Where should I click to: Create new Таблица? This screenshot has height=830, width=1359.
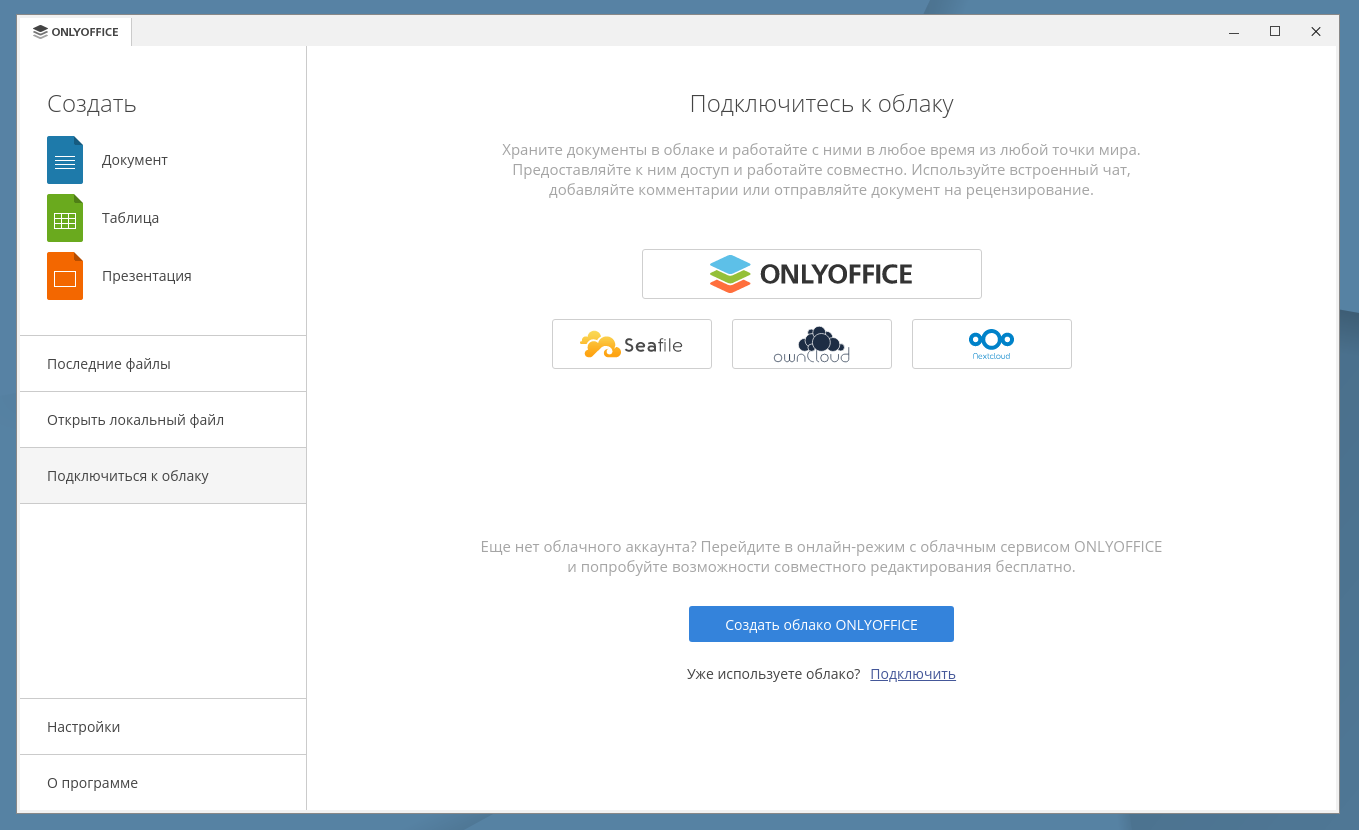pos(130,218)
